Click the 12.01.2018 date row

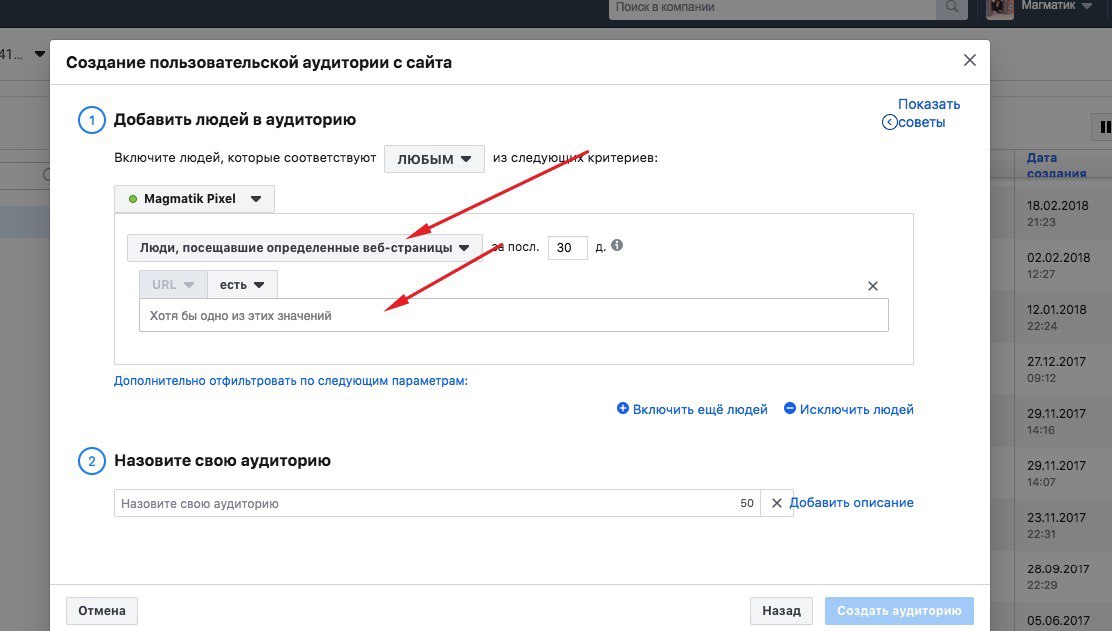click(x=1057, y=317)
